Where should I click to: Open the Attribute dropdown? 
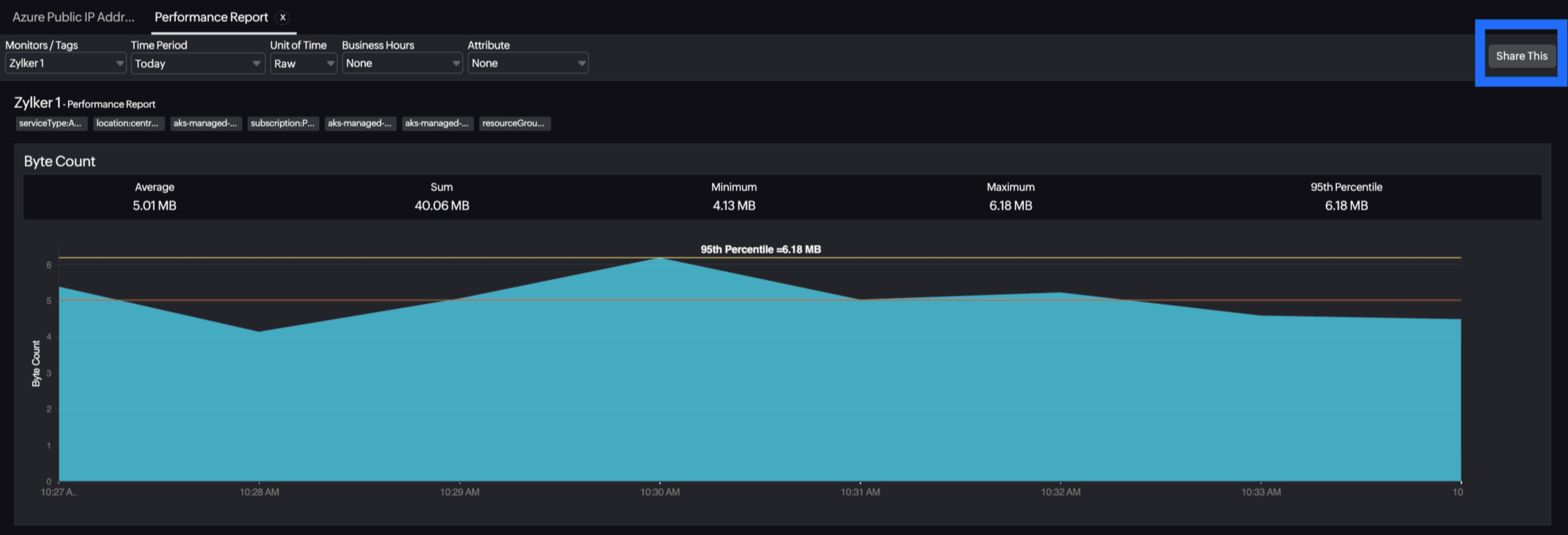click(x=527, y=63)
